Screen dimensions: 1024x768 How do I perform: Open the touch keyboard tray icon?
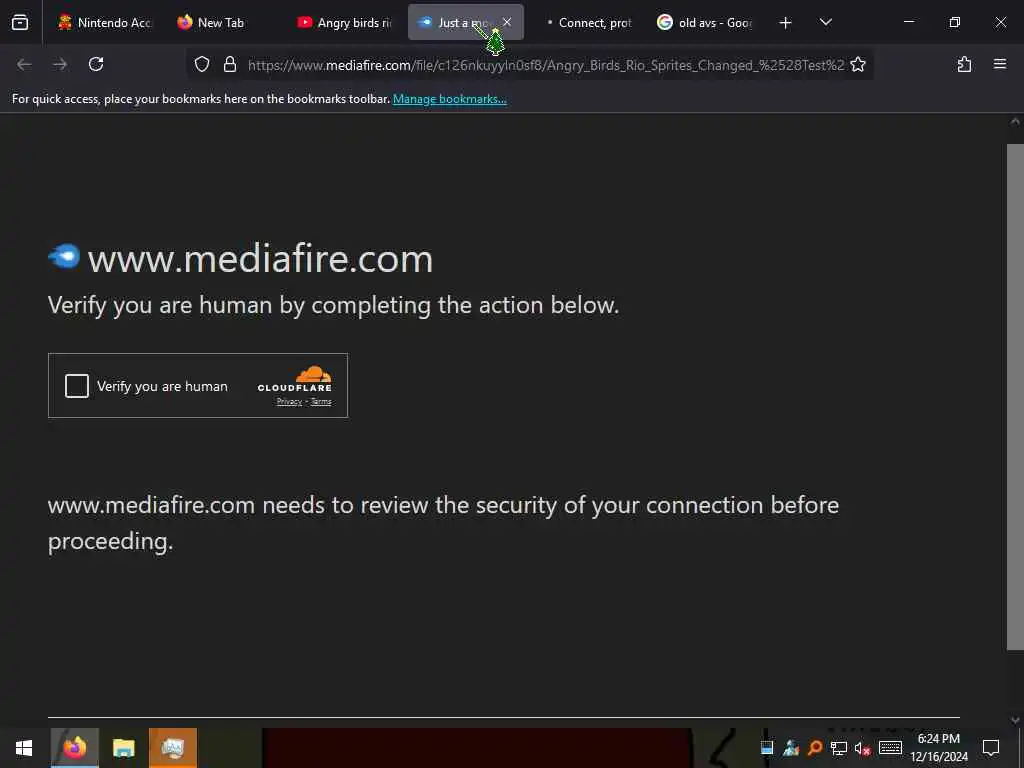click(890, 748)
